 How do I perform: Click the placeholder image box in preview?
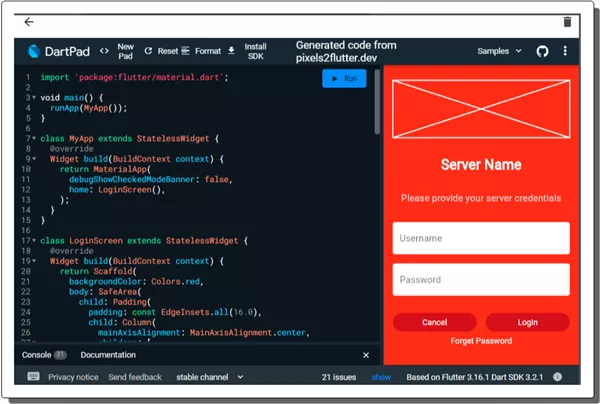pos(481,109)
